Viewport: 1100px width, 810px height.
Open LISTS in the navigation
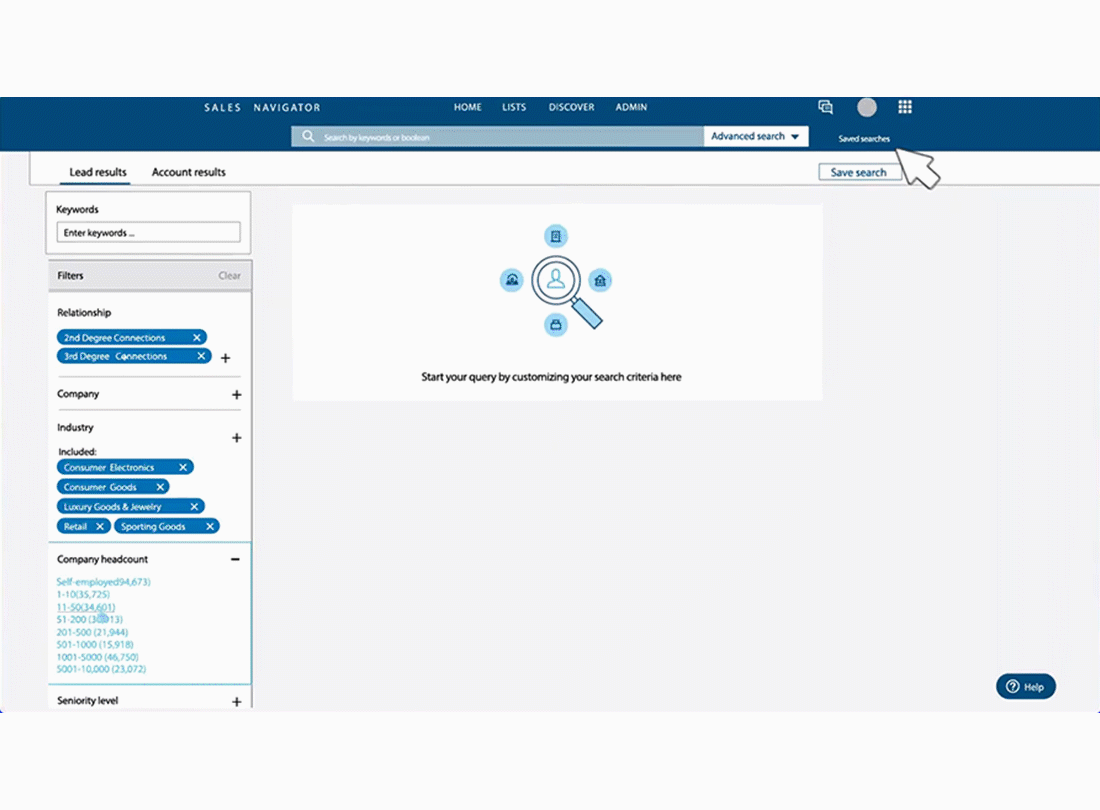point(514,107)
